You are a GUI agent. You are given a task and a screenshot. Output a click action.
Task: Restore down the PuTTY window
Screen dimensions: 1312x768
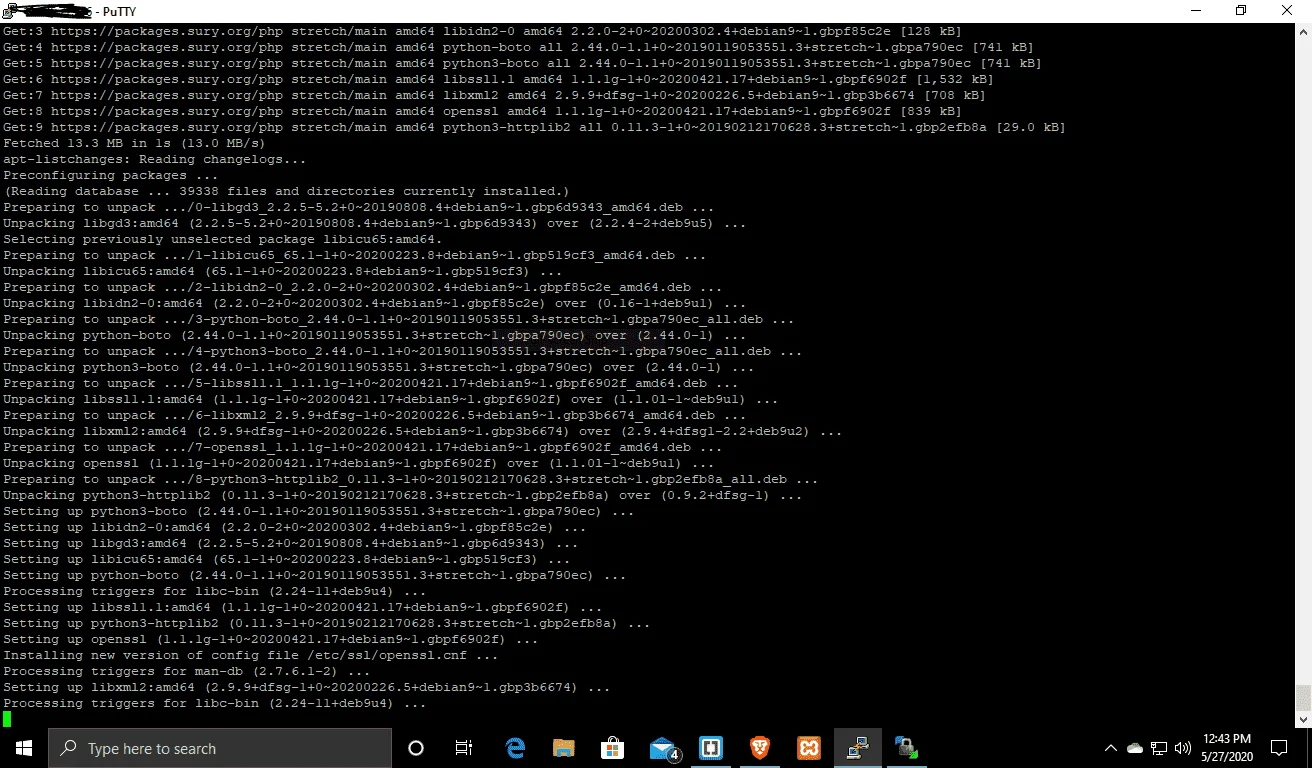[x=1241, y=11]
